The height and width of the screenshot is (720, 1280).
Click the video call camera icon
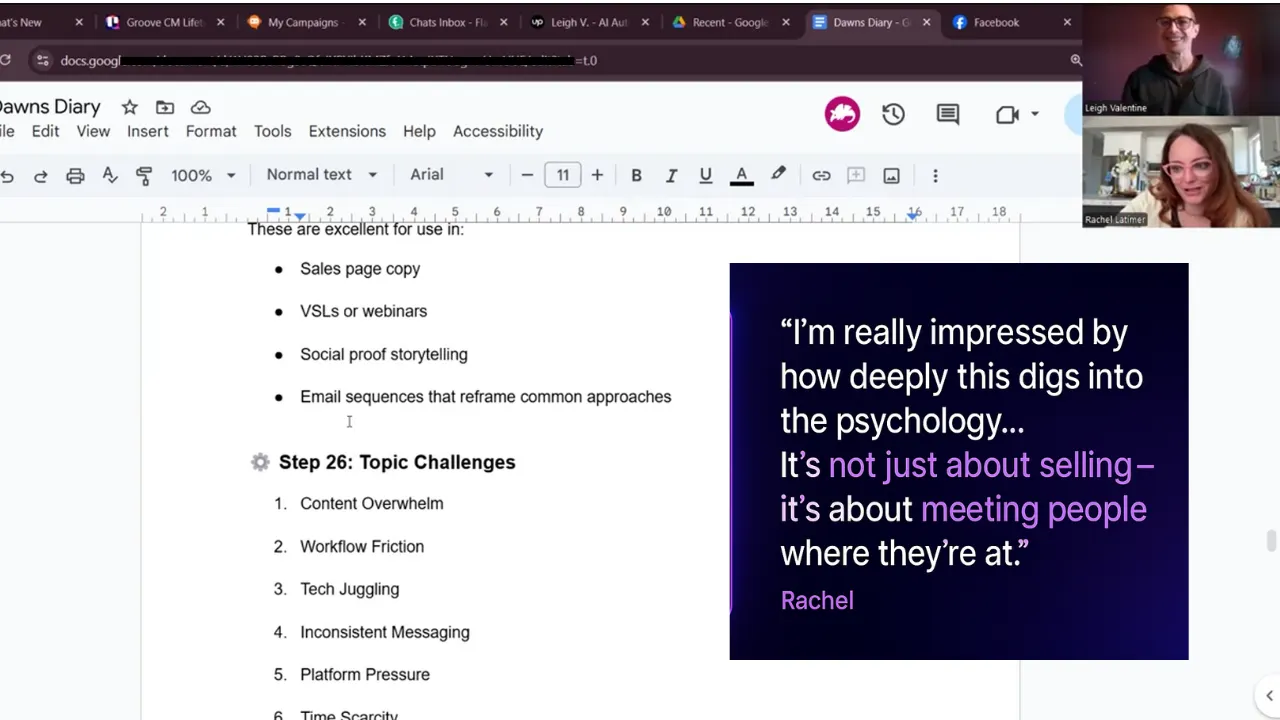tap(1007, 115)
